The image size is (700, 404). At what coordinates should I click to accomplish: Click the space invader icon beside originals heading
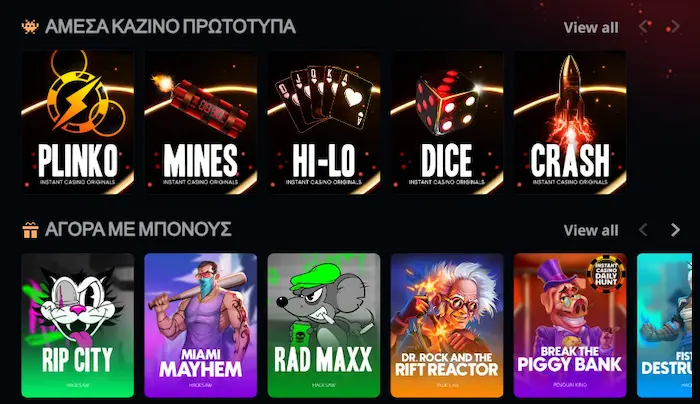[x=30, y=27]
